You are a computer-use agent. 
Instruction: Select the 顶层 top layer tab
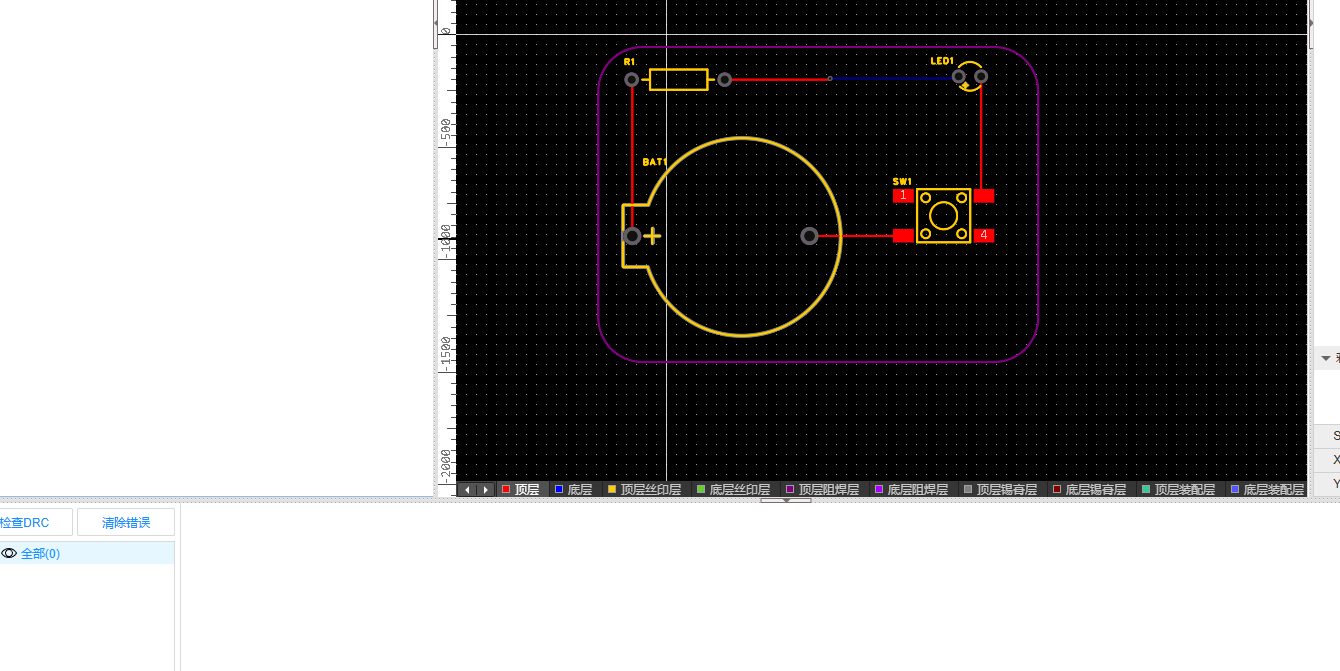tap(521, 489)
